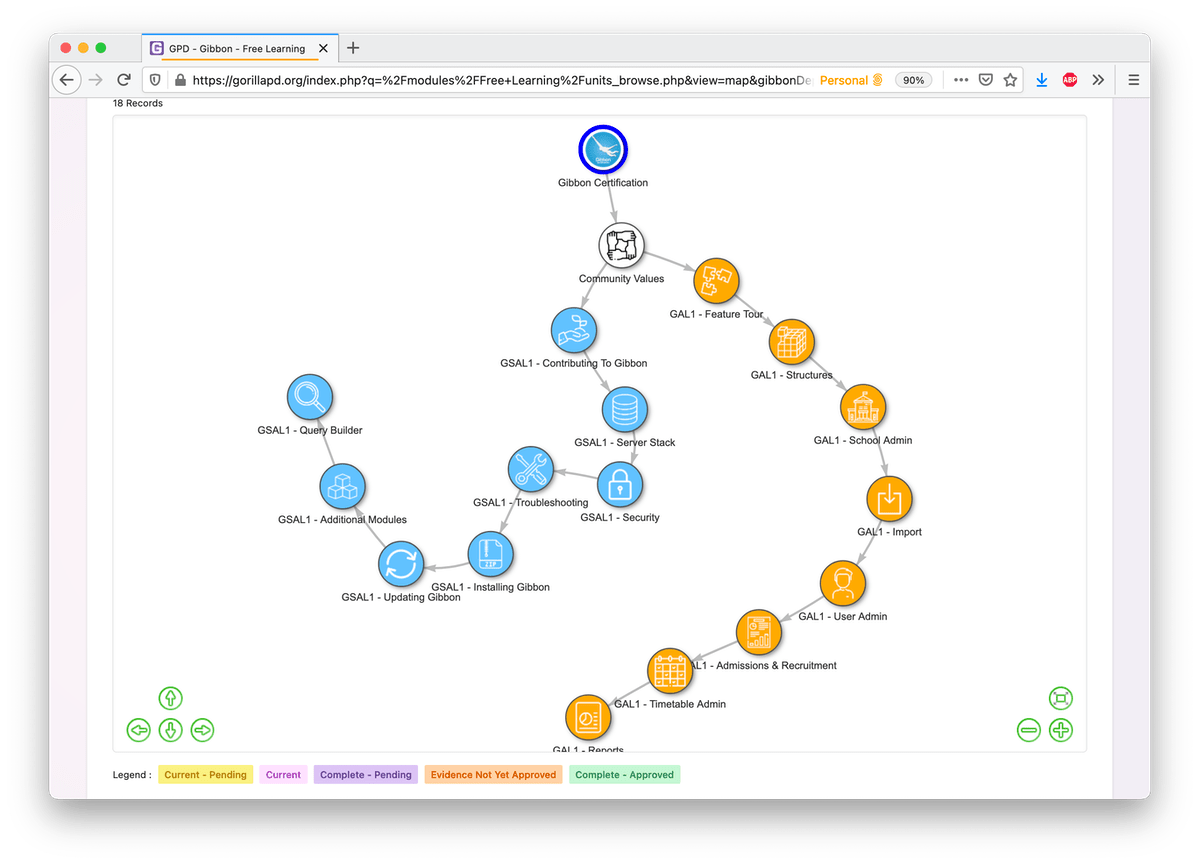The width and height of the screenshot is (1200, 864).
Task: Open the GAL1 Timetable Admin calendar node
Action: [x=670, y=671]
